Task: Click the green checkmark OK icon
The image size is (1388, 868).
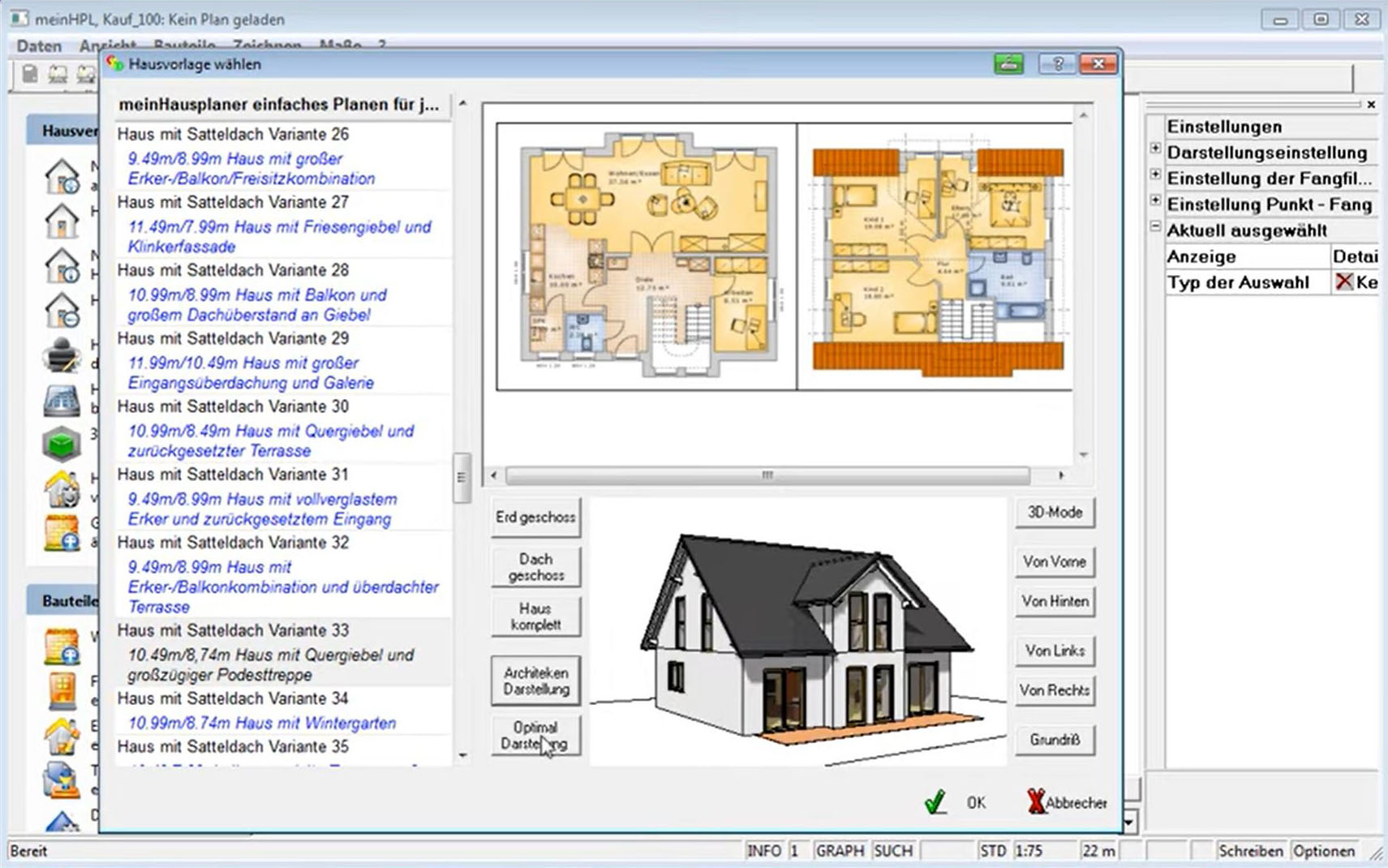Action: click(935, 802)
